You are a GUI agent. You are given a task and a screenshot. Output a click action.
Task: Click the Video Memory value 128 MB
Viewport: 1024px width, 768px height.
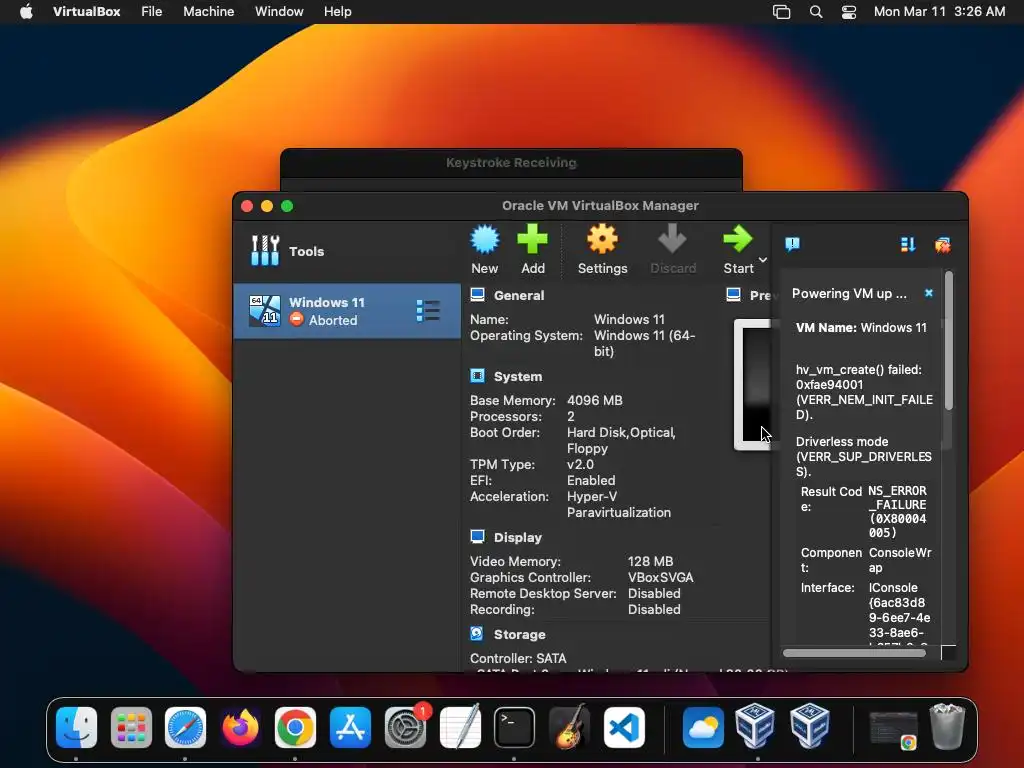650,561
